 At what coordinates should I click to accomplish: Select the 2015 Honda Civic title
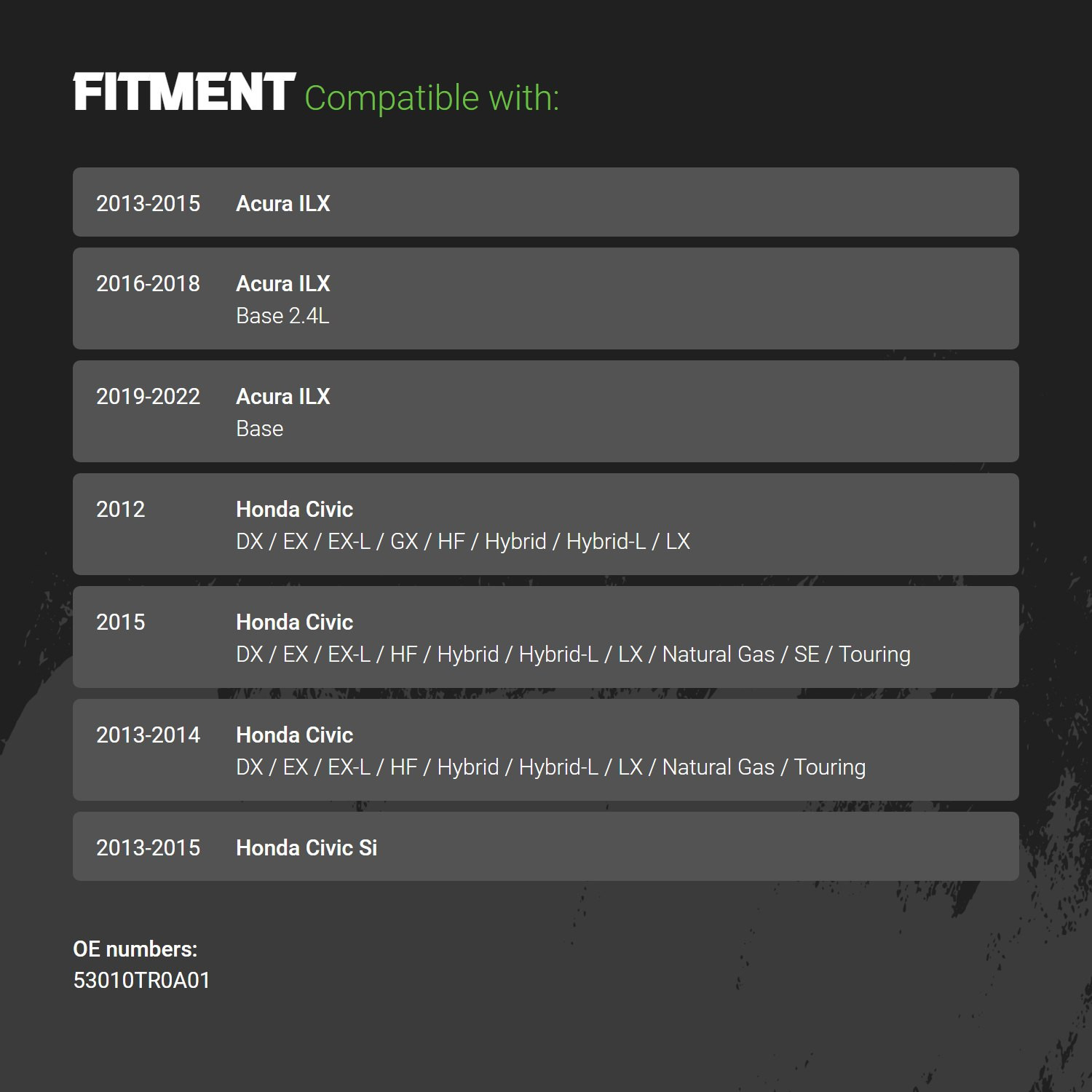click(294, 622)
